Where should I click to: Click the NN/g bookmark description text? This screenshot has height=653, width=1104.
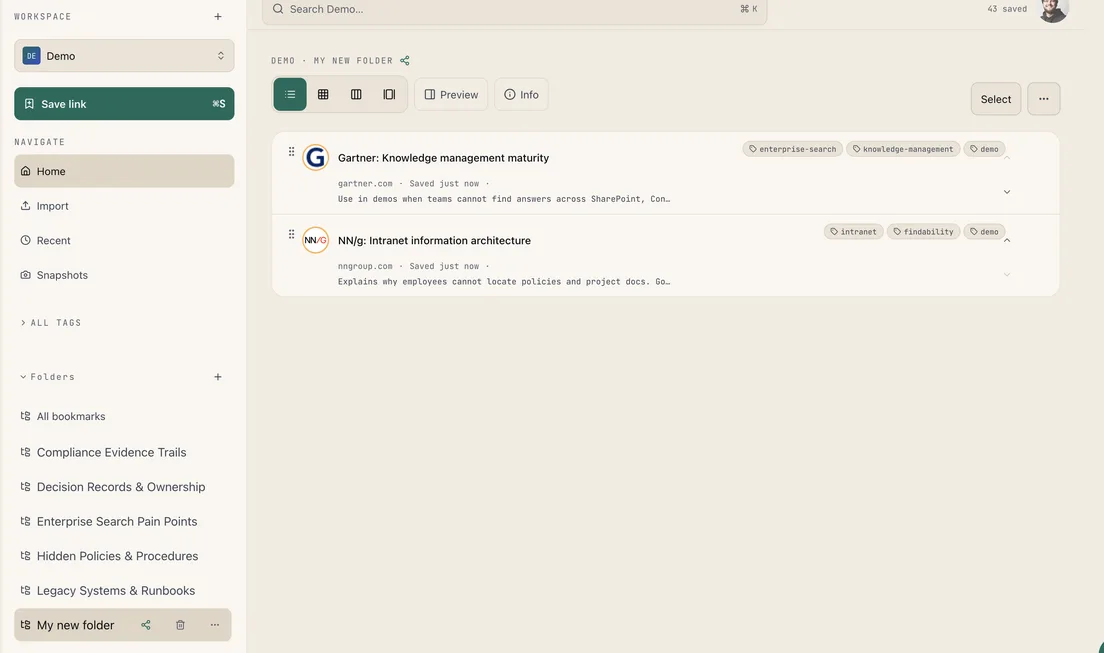coord(504,282)
